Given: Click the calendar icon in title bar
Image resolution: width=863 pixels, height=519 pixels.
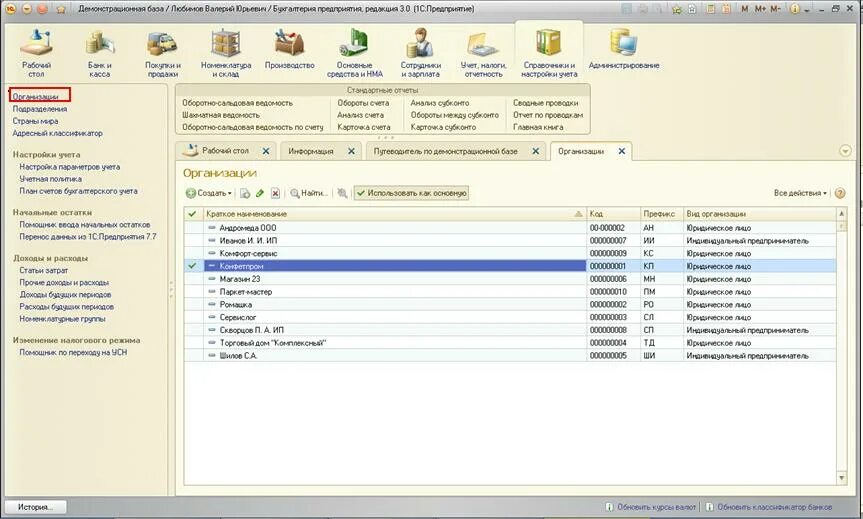Looking at the screenshot, I should [x=727, y=9].
